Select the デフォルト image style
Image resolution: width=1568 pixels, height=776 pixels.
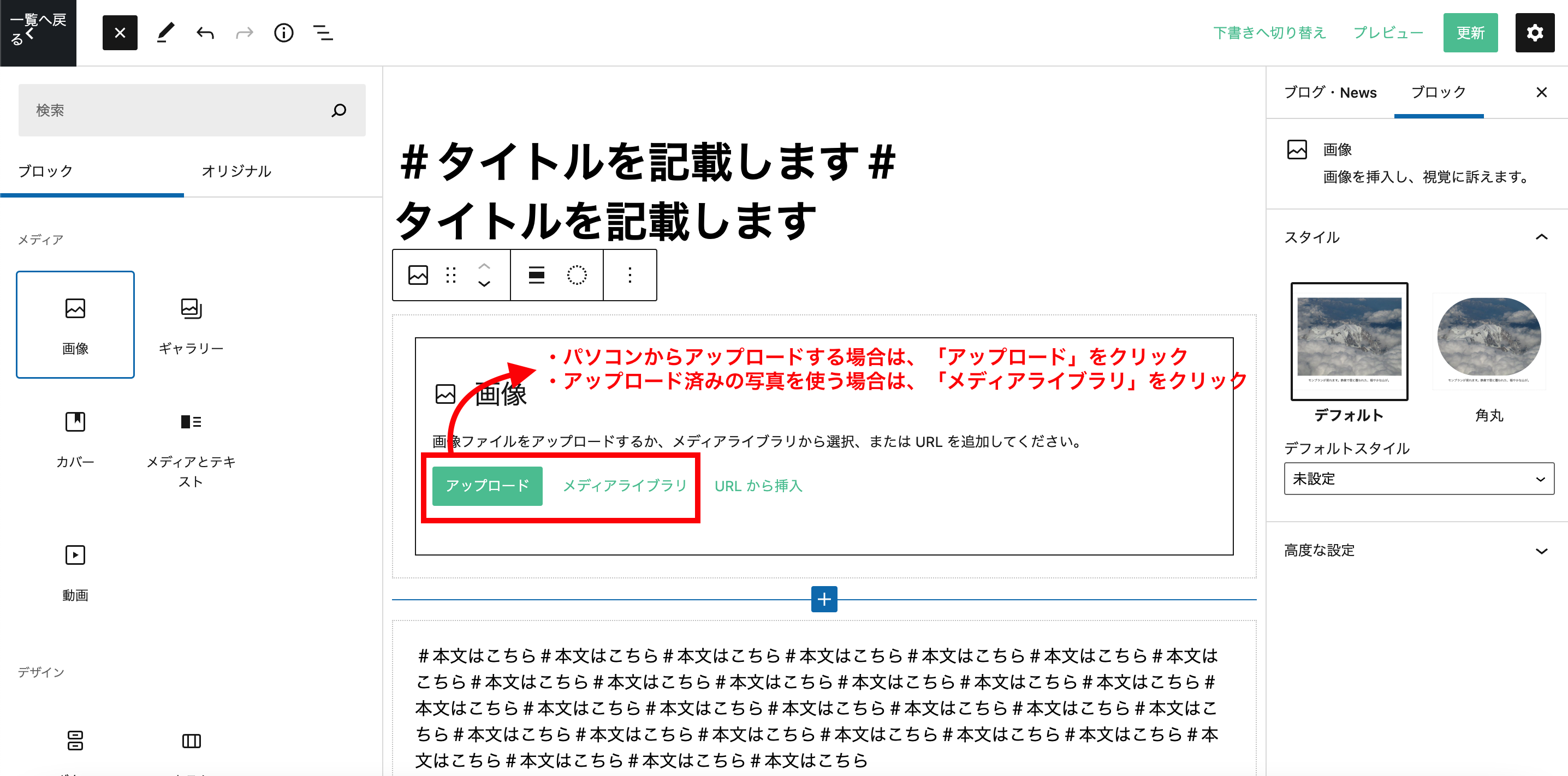(1349, 341)
